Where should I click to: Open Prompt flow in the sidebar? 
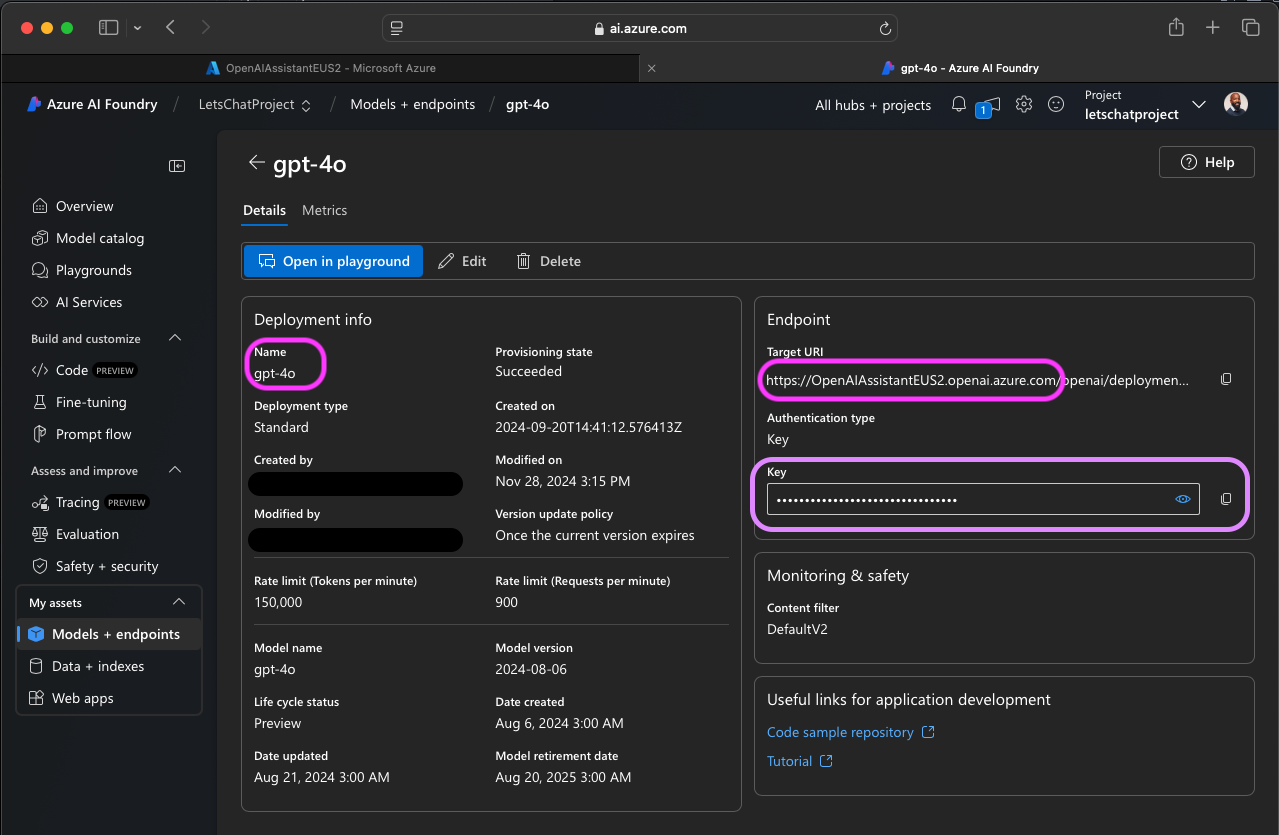(x=93, y=434)
